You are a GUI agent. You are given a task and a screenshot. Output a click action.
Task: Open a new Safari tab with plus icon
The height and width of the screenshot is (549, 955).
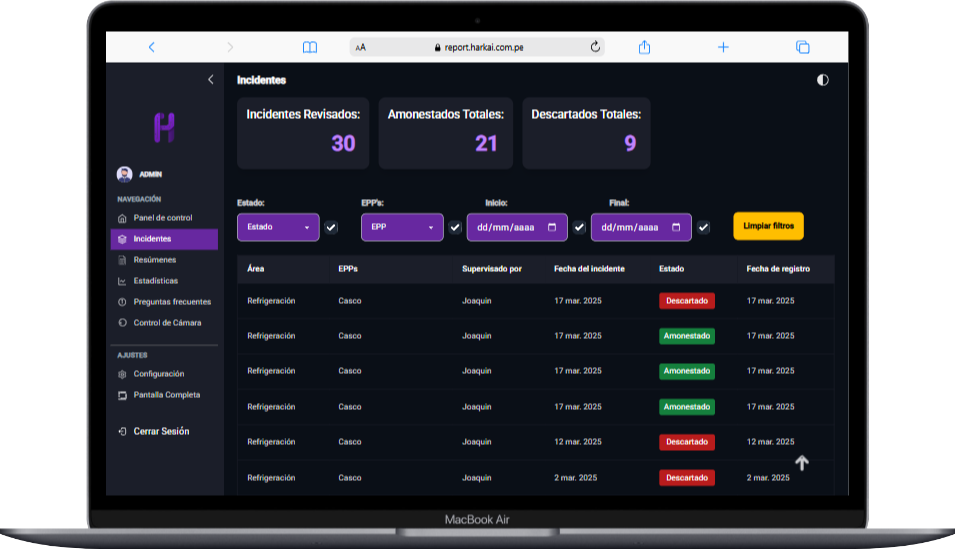(723, 47)
